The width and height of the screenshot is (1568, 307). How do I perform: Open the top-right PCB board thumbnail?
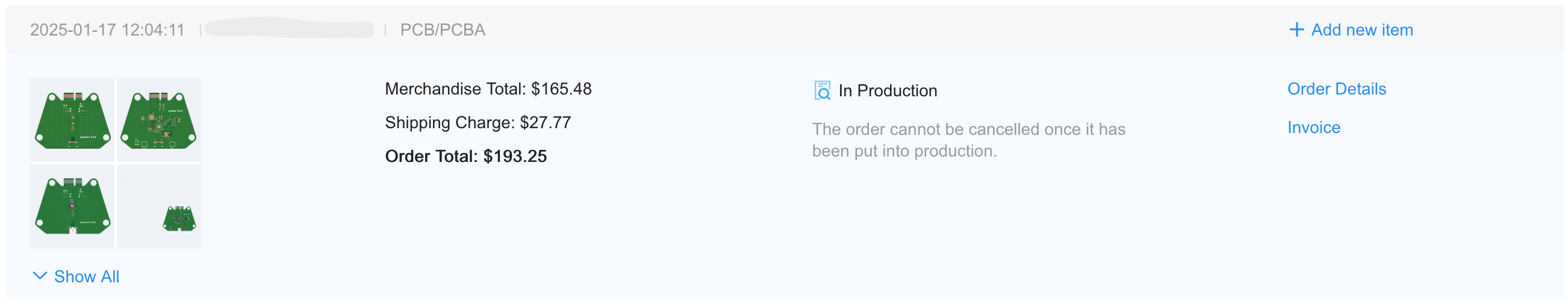click(x=159, y=120)
